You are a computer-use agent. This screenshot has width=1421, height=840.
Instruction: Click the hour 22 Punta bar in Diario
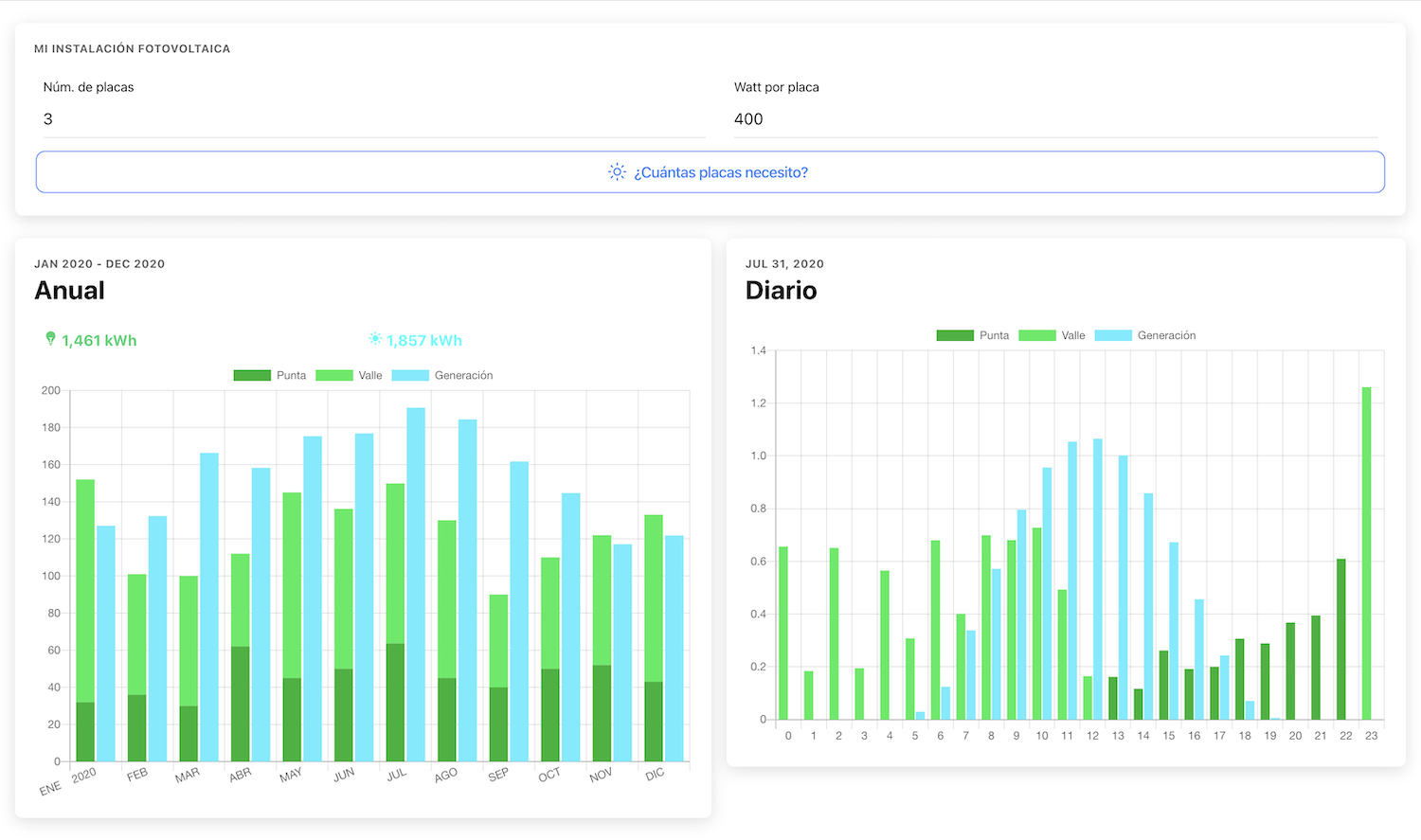tap(1341, 638)
